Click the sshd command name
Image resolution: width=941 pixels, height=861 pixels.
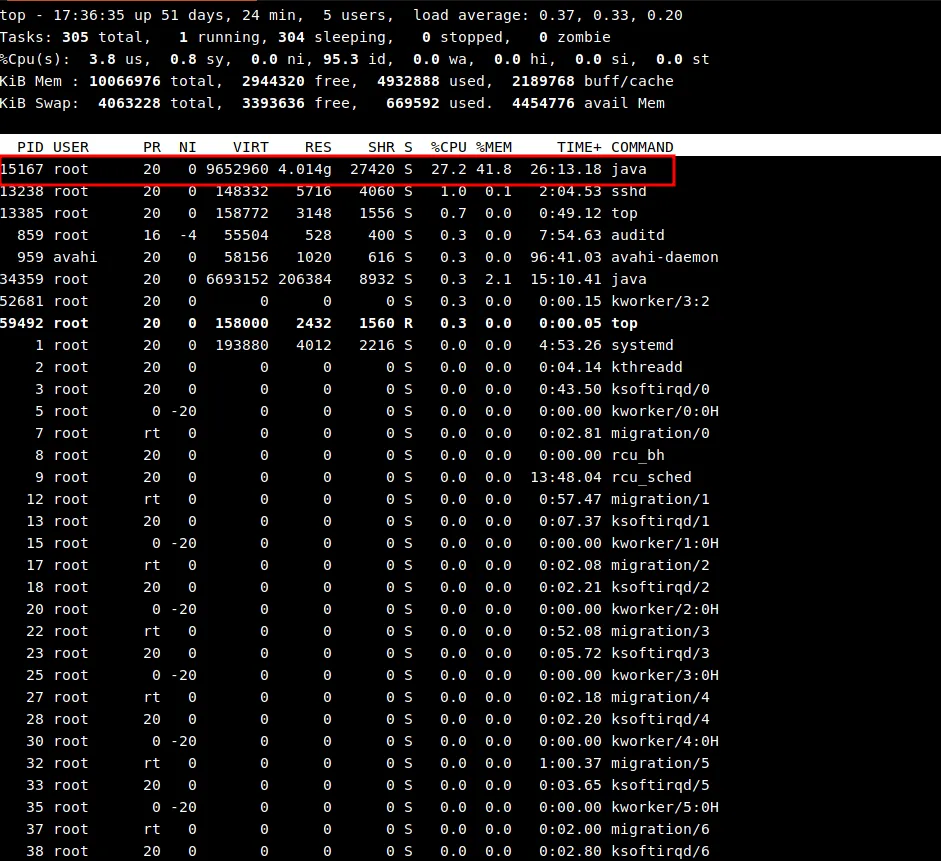(629, 191)
